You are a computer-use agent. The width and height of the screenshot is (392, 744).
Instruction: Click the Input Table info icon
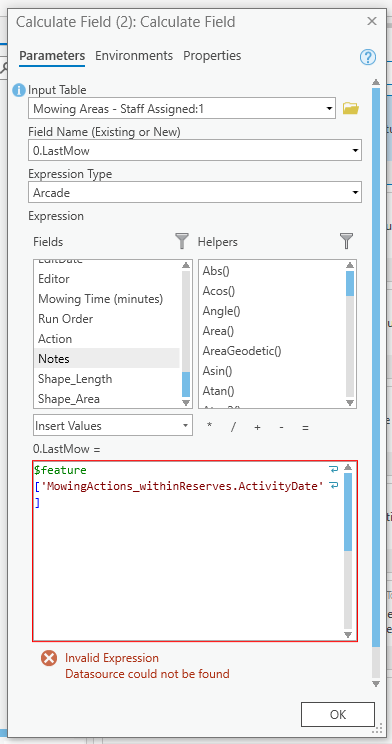(19, 90)
